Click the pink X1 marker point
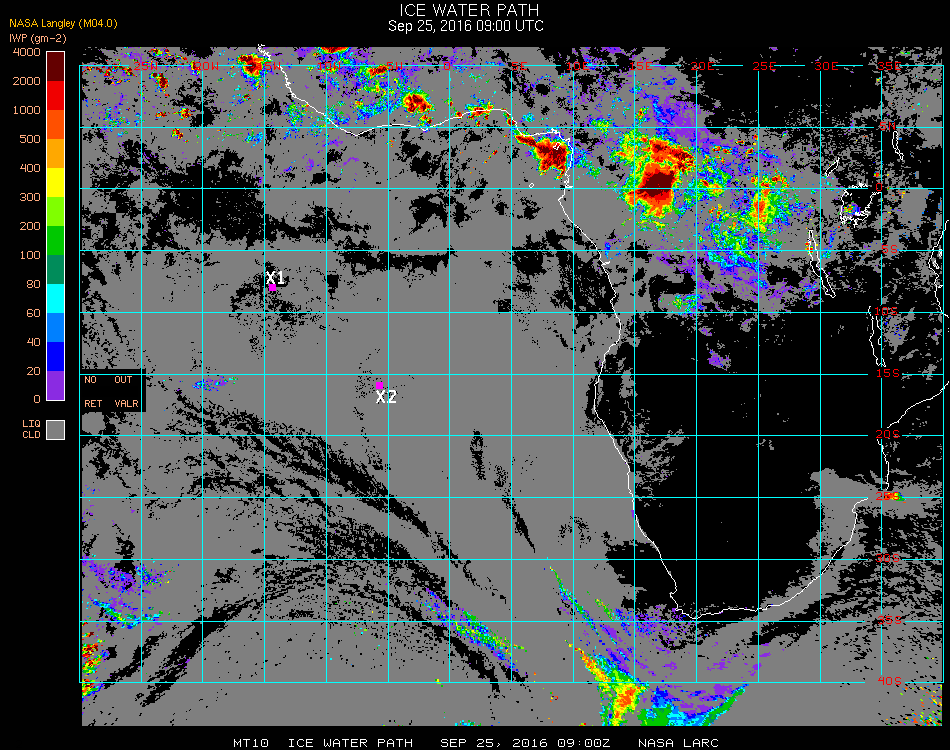The height and width of the screenshot is (750, 950). (273, 288)
